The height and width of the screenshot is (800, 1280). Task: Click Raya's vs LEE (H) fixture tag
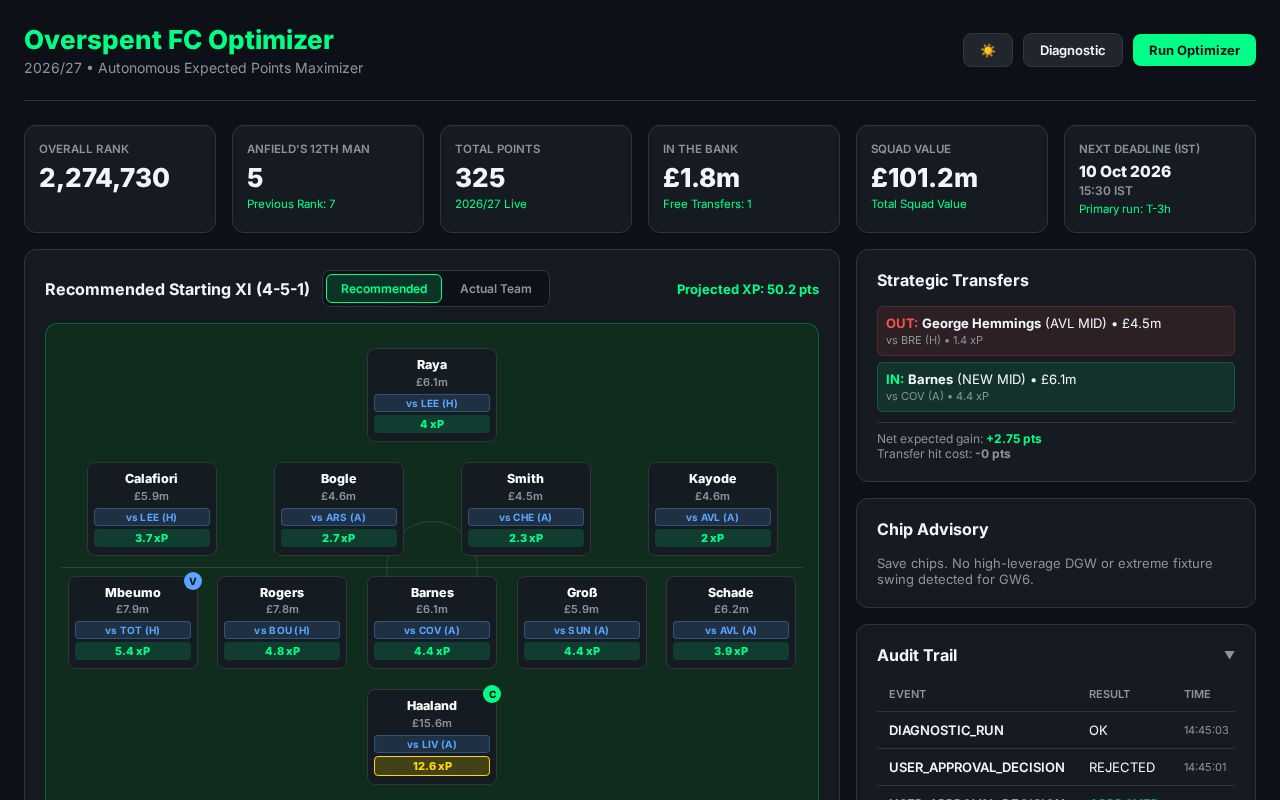[432, 403]
